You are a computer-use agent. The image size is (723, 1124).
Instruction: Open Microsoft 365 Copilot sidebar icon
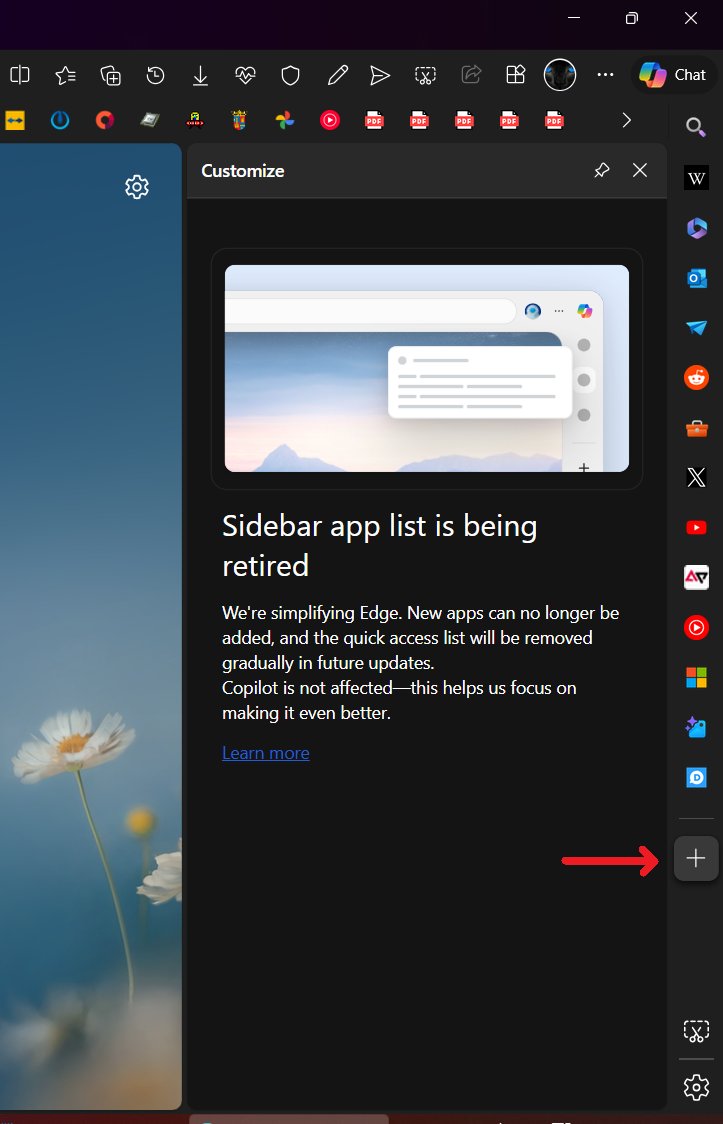click(x=696, y=229)
